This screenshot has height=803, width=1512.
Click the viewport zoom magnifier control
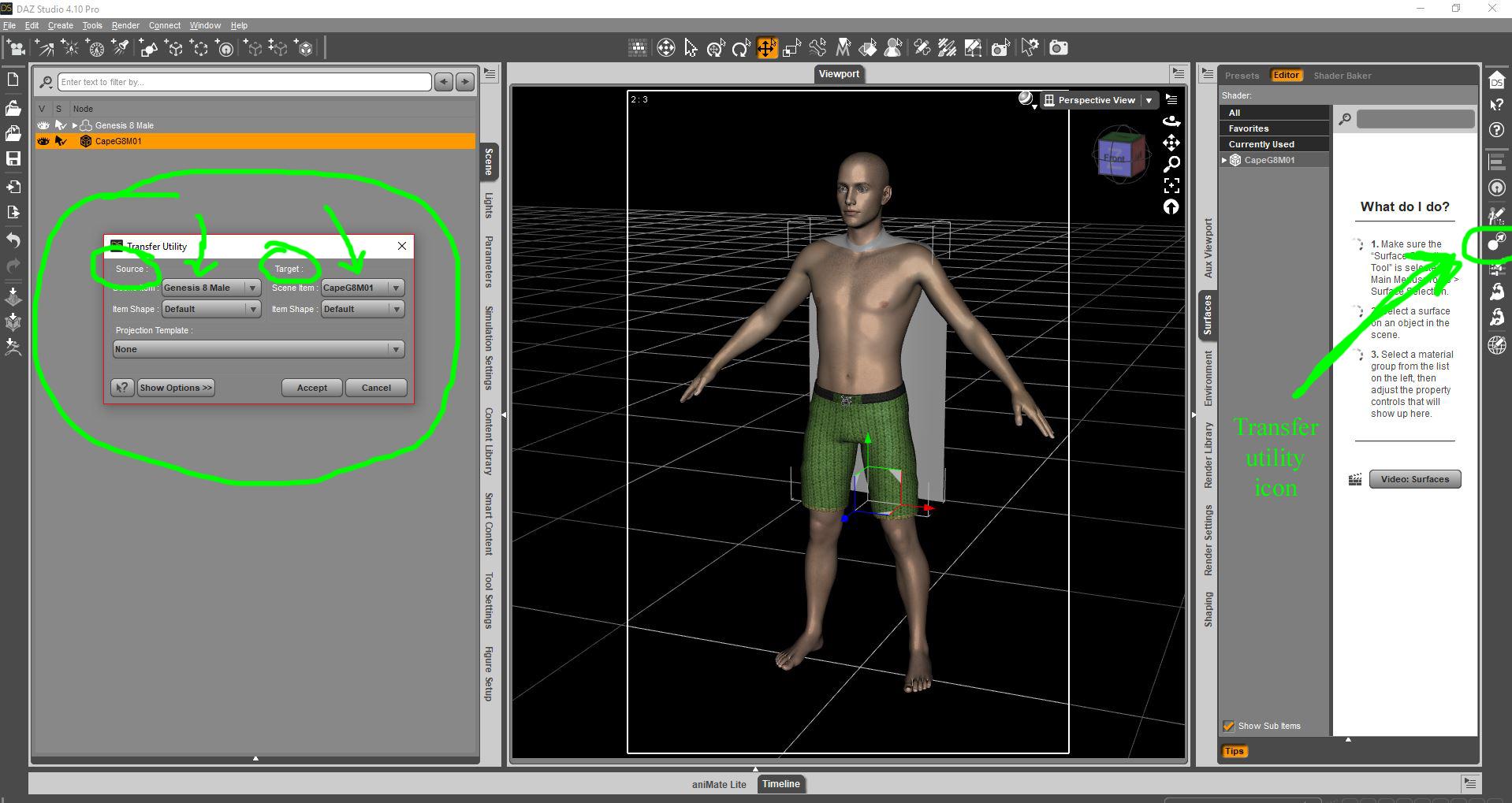click(x=1171, y=164)
